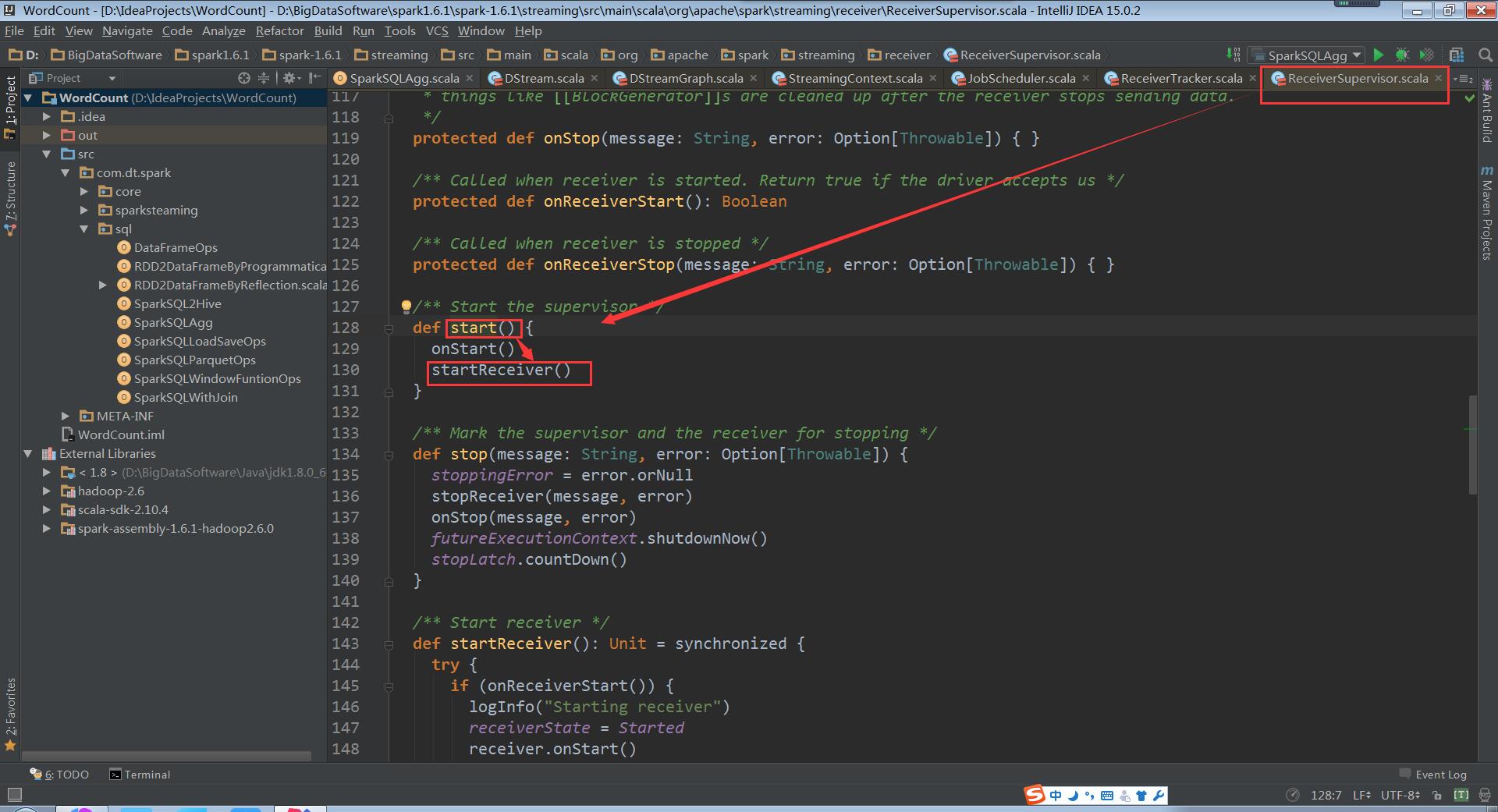Start debugging with the bug icon
The image size is (1498, 812).
coord(1402,55)
